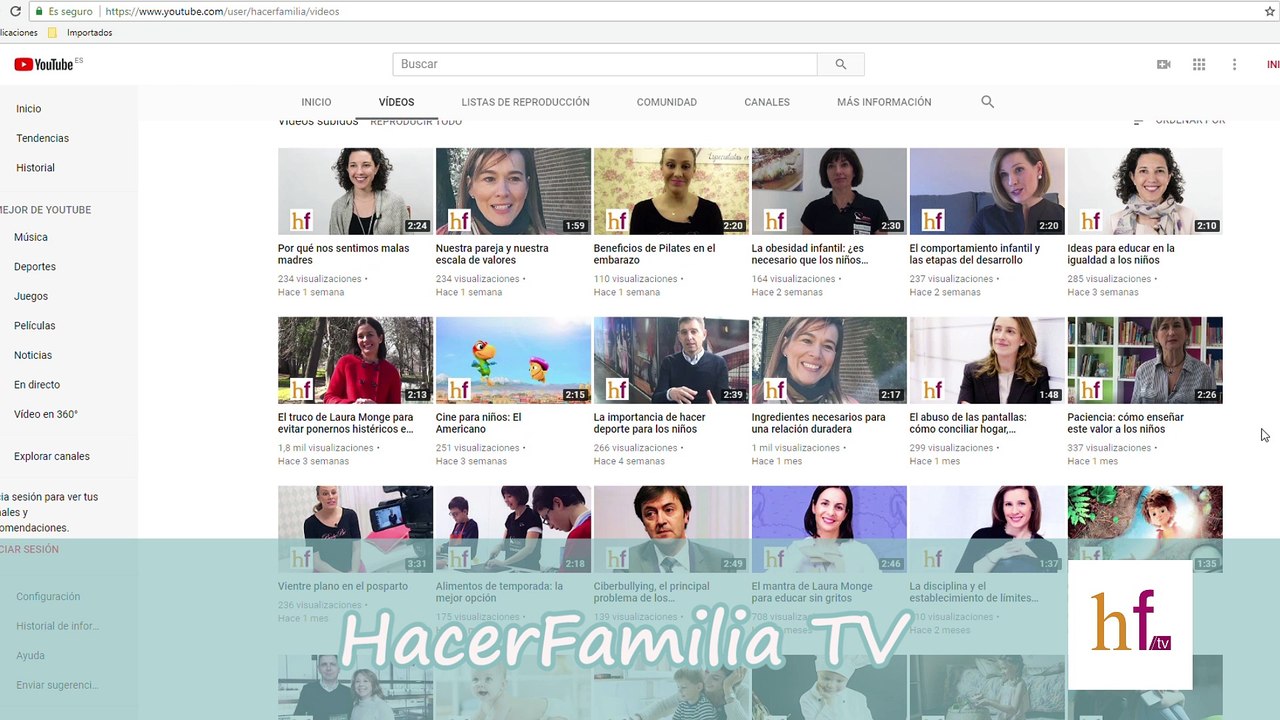
Task: Open thumbnail of Nuestra pareja y nuestra escala
Action: click(513, 191)
